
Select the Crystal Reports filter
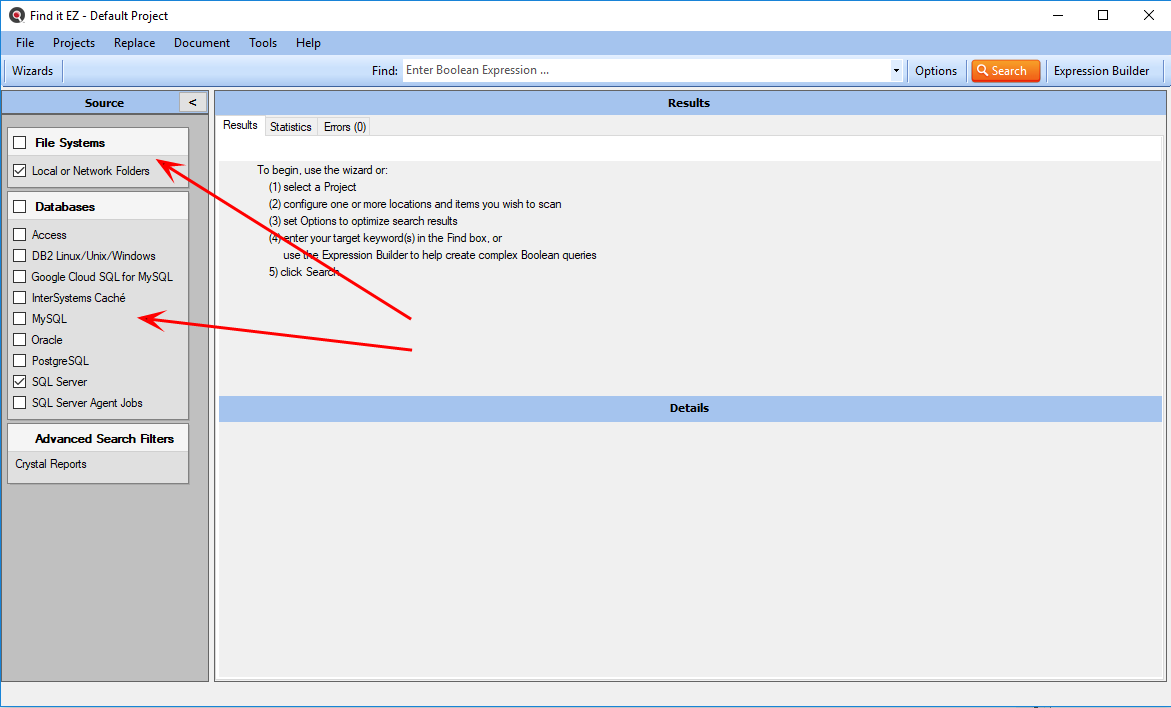tap(51, 464)
